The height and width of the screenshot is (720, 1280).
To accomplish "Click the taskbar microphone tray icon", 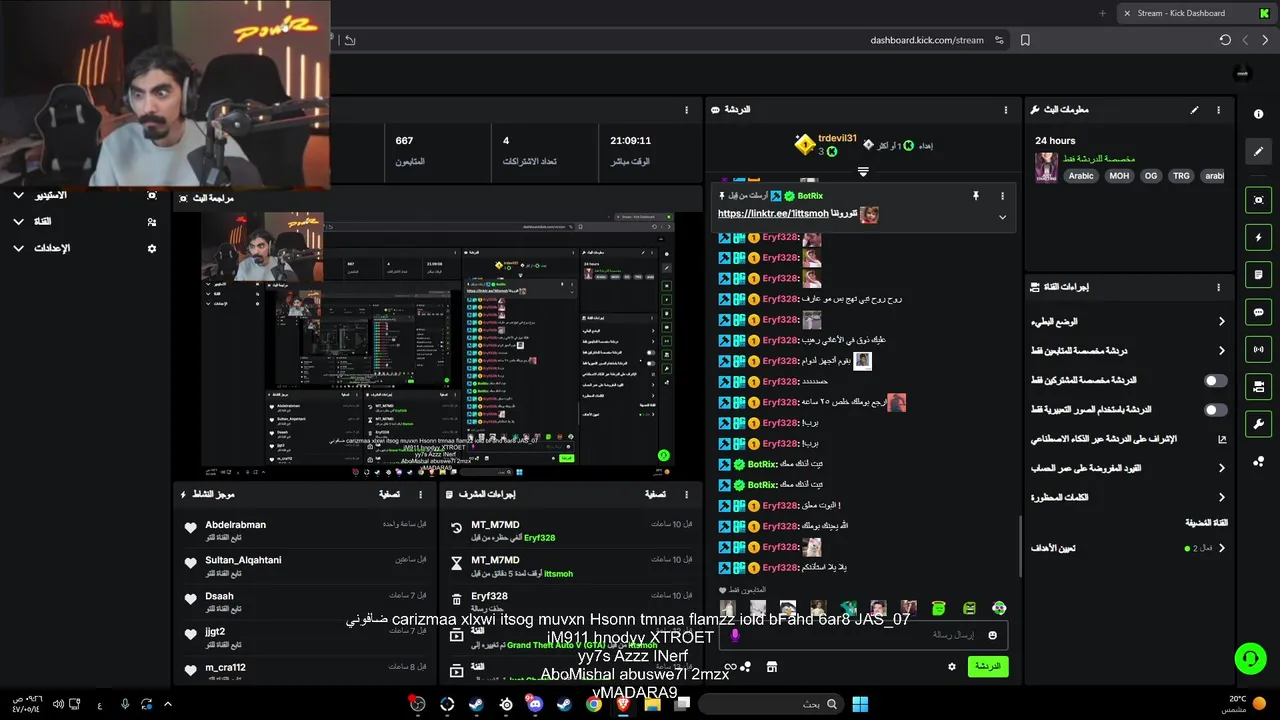I will pos(125,704).
